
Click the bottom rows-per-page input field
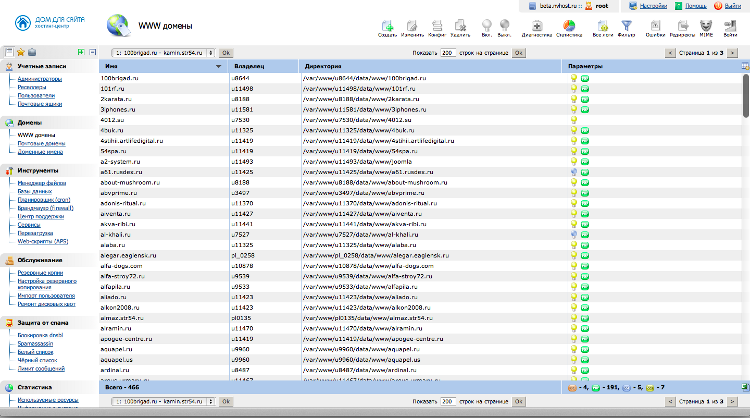(x=448, y=401)
